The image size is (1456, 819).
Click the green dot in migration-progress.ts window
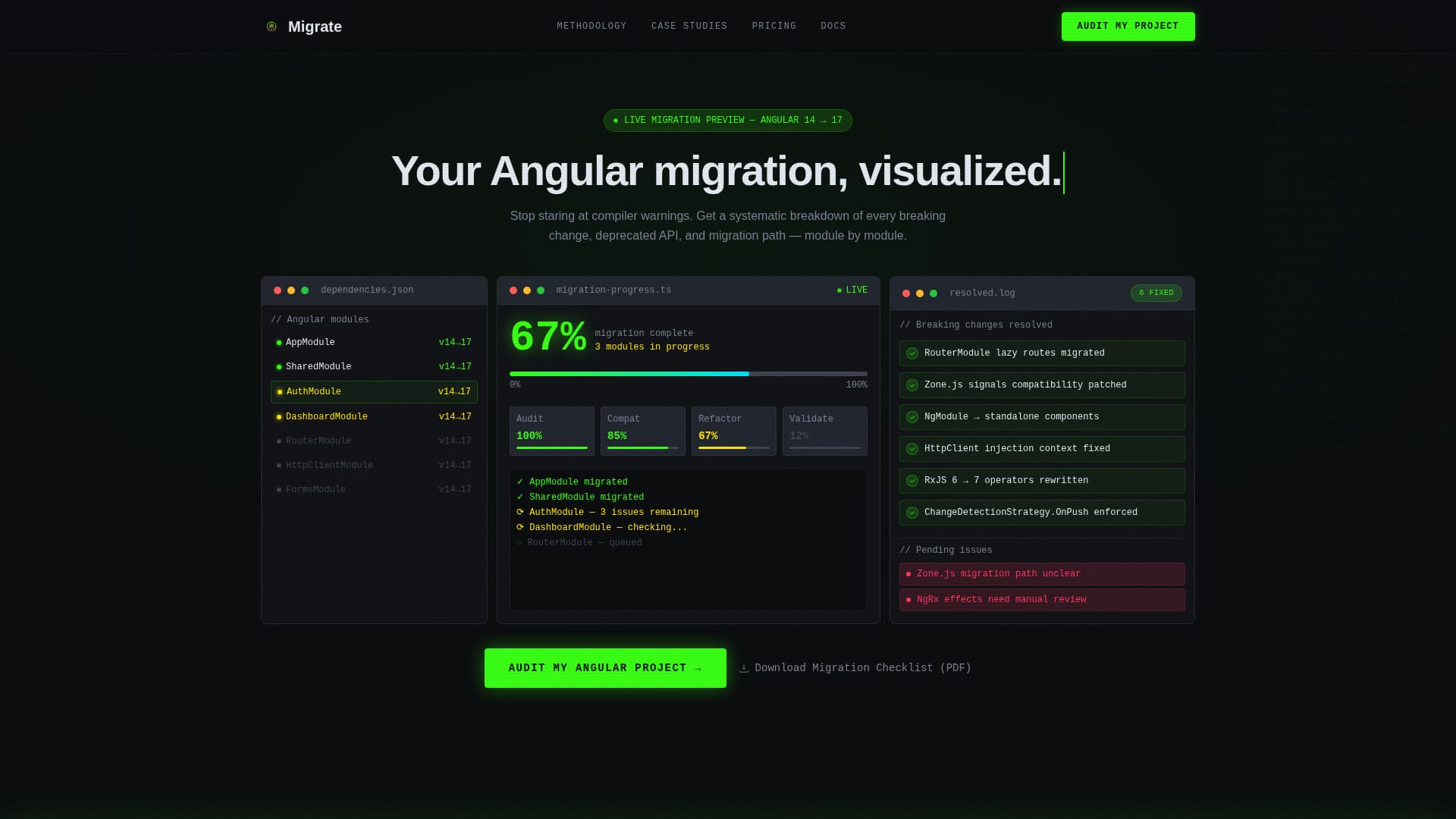pos(541,290)
